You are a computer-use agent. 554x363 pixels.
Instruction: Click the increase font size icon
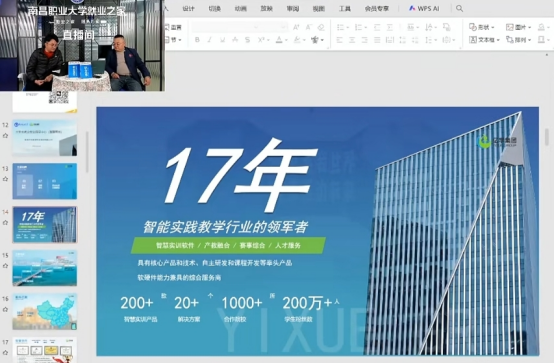(x=296, y=27)
